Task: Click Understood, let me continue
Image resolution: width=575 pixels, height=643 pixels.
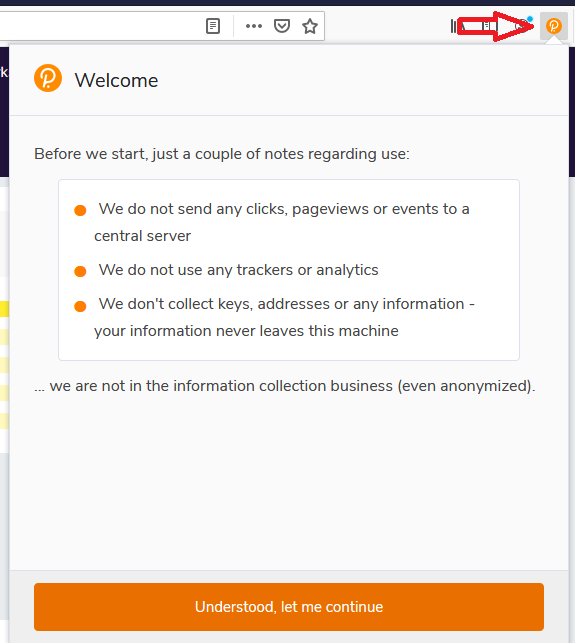Action: tap(289, 607)
